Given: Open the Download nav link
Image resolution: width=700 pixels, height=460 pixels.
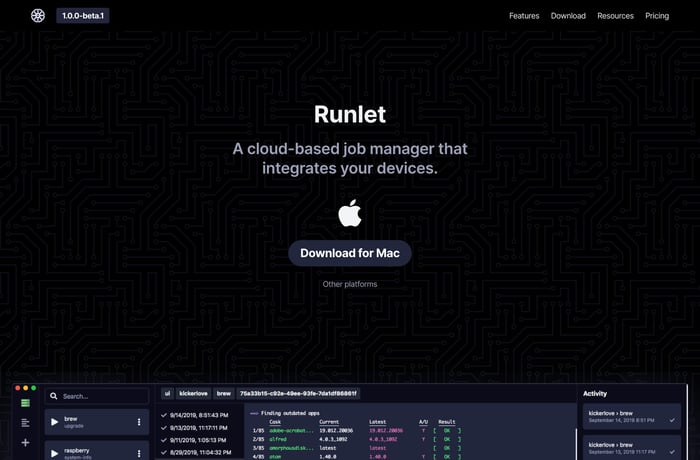Looking at the screenshot, I should pos(568,16).
